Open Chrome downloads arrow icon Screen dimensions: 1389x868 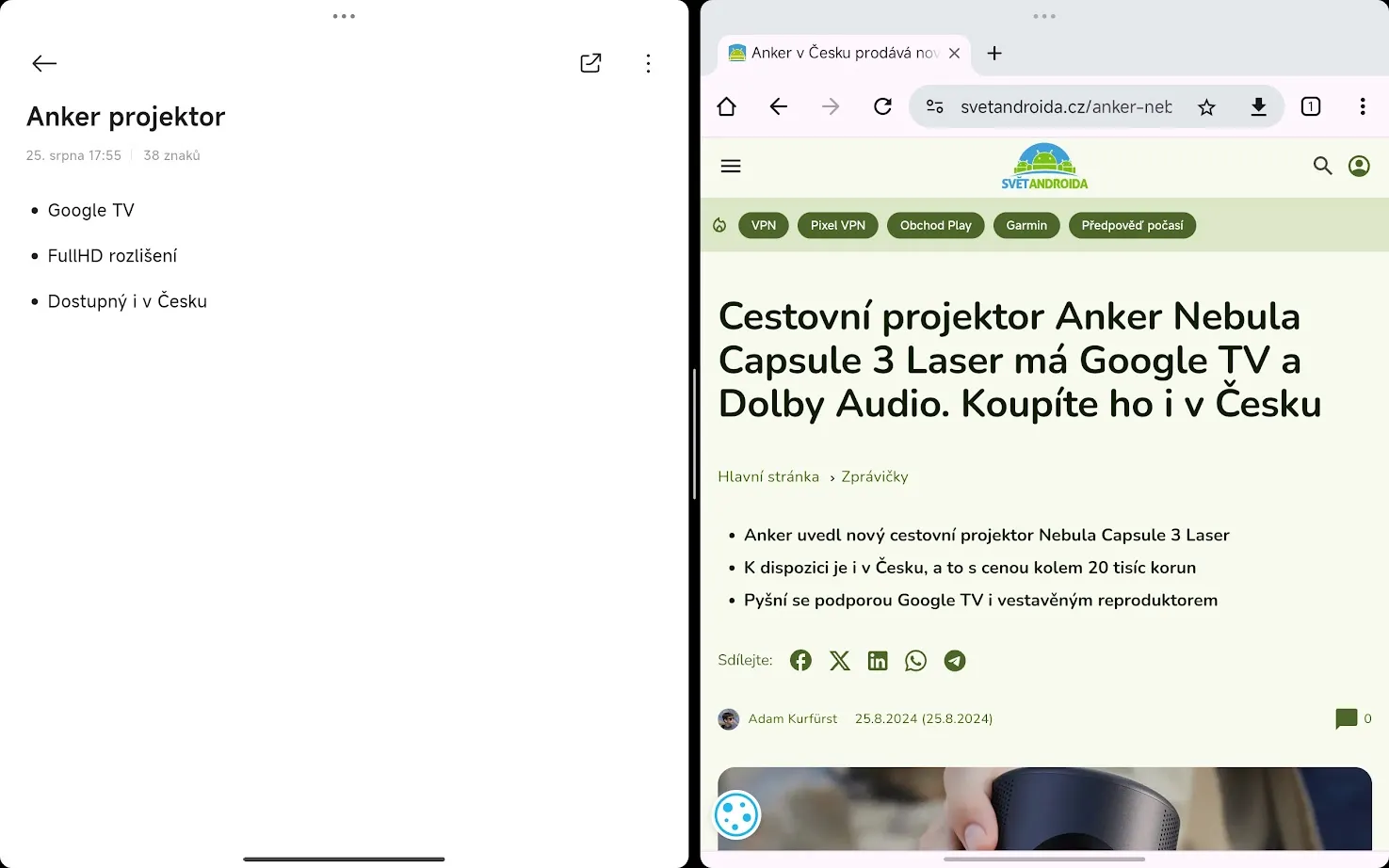click(x=1258, y=106)
